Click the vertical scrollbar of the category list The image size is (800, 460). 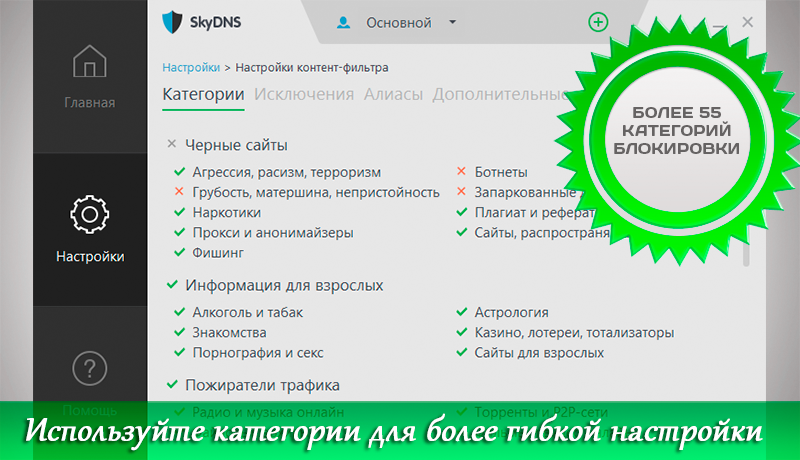point(745,250)
